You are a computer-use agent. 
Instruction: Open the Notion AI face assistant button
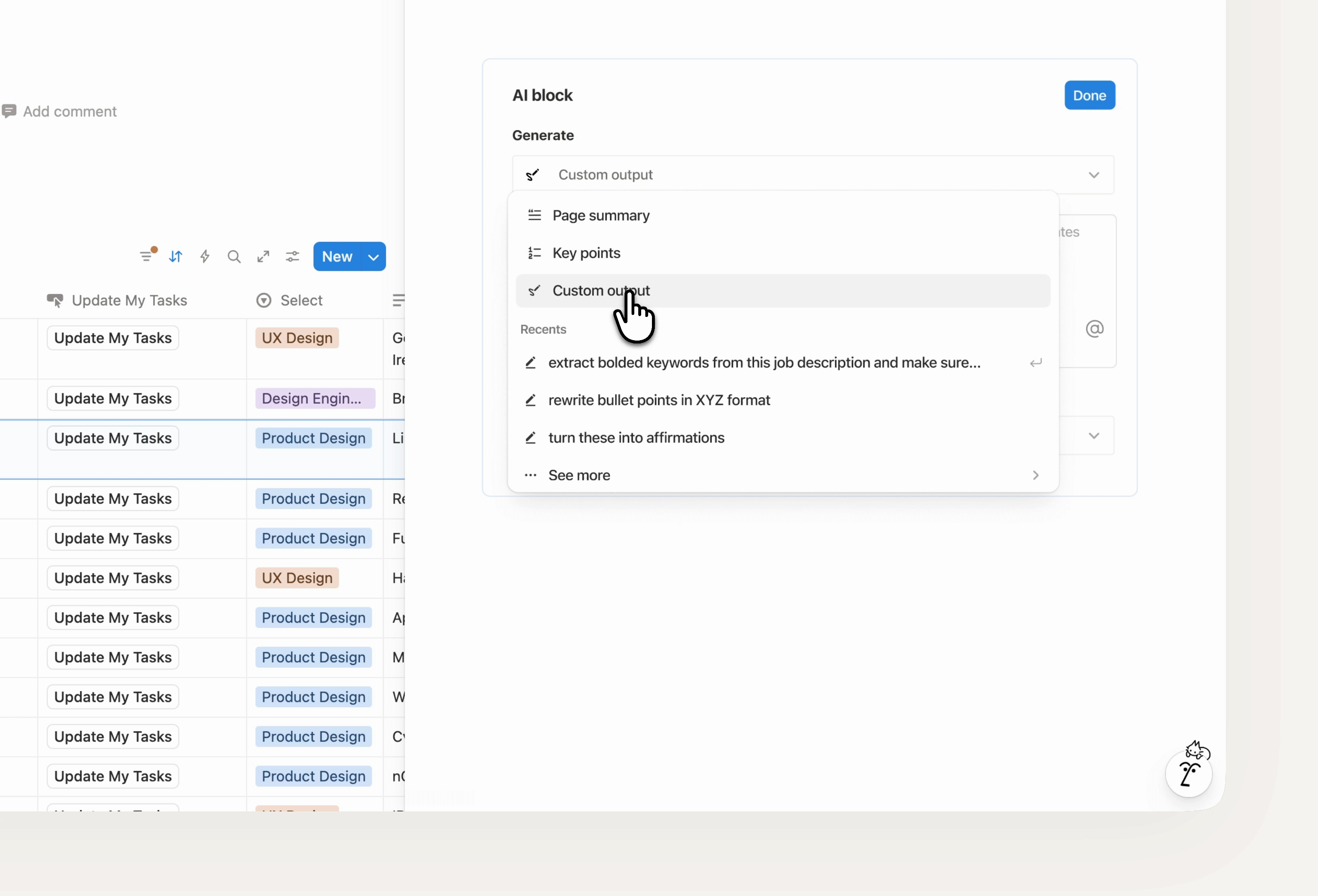(x=1189, y=774)
